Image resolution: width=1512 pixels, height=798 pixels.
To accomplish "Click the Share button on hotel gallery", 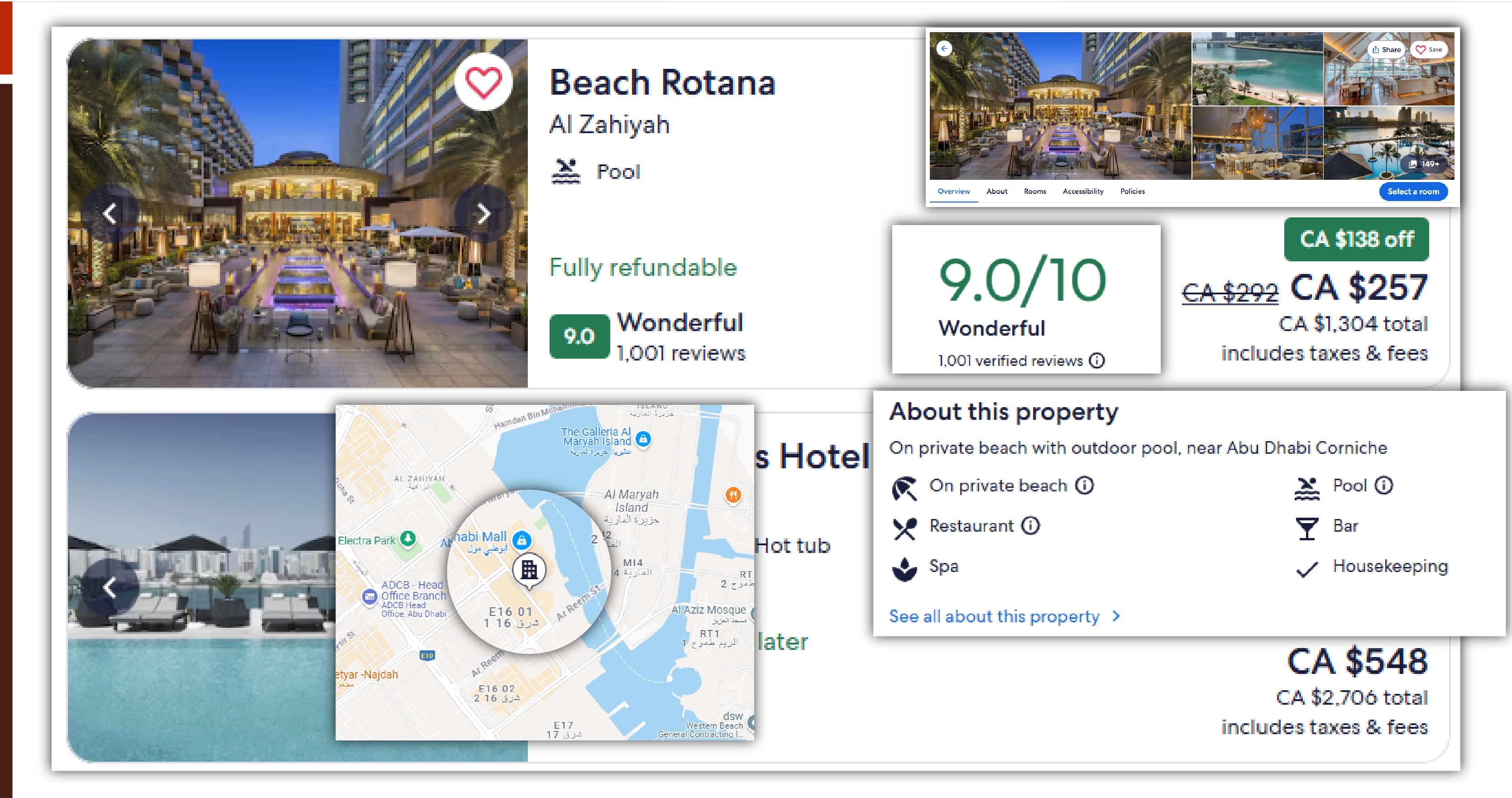I will (1386, 50).
